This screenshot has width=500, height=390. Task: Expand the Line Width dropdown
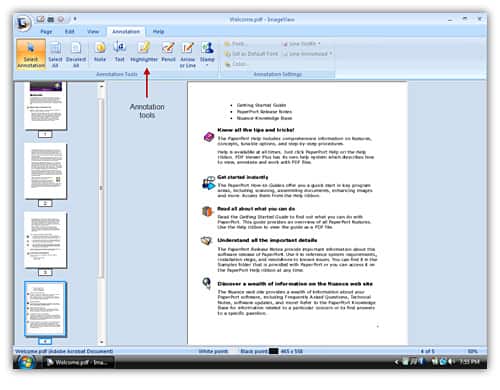coord(301,44)
